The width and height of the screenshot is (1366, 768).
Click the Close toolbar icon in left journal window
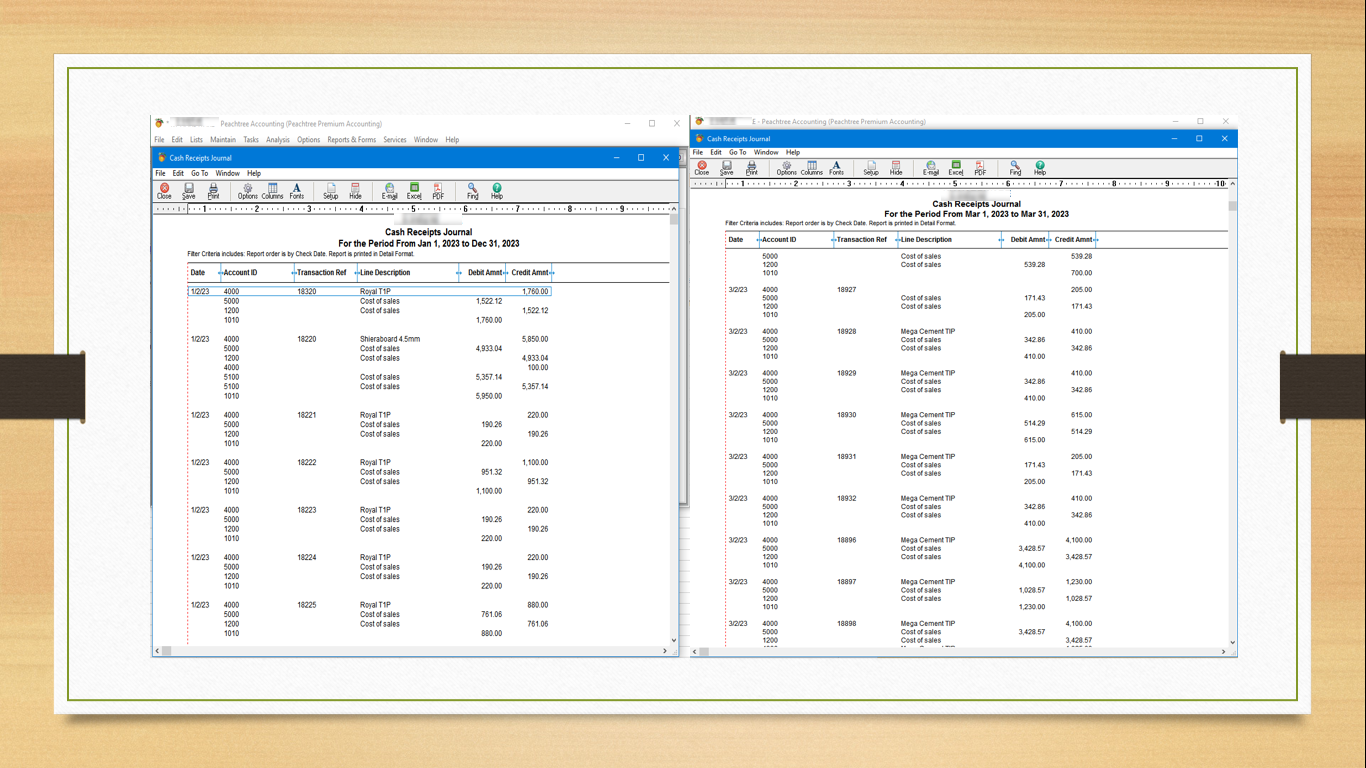[164, 191]
